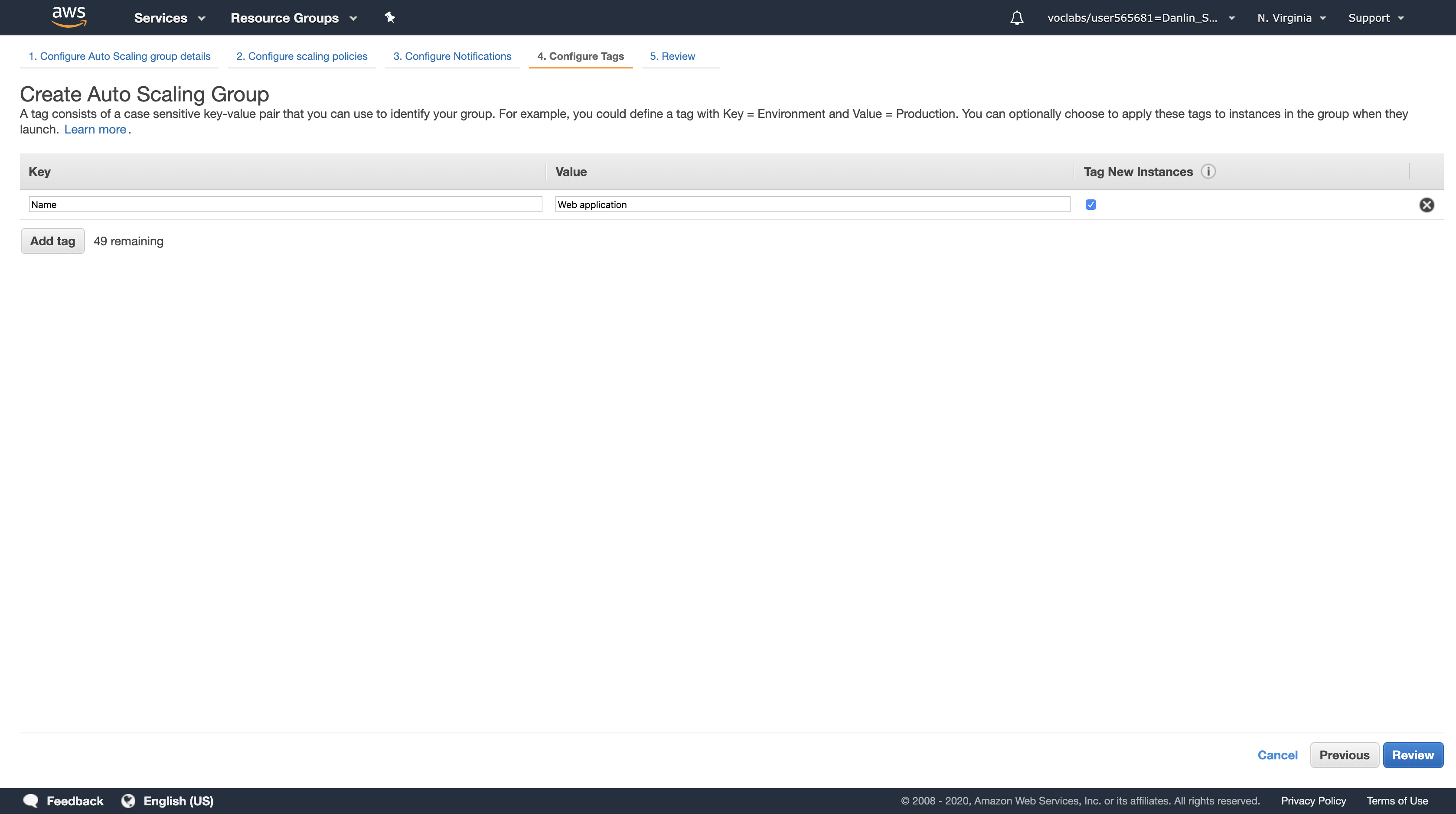Go to Configure scaling policies step
1456x814 pixels.
point(302,56)
